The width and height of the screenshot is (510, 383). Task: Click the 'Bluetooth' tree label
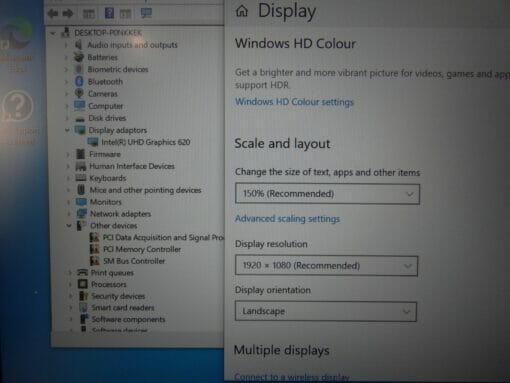pyautogui.click(x=105, y=81)
